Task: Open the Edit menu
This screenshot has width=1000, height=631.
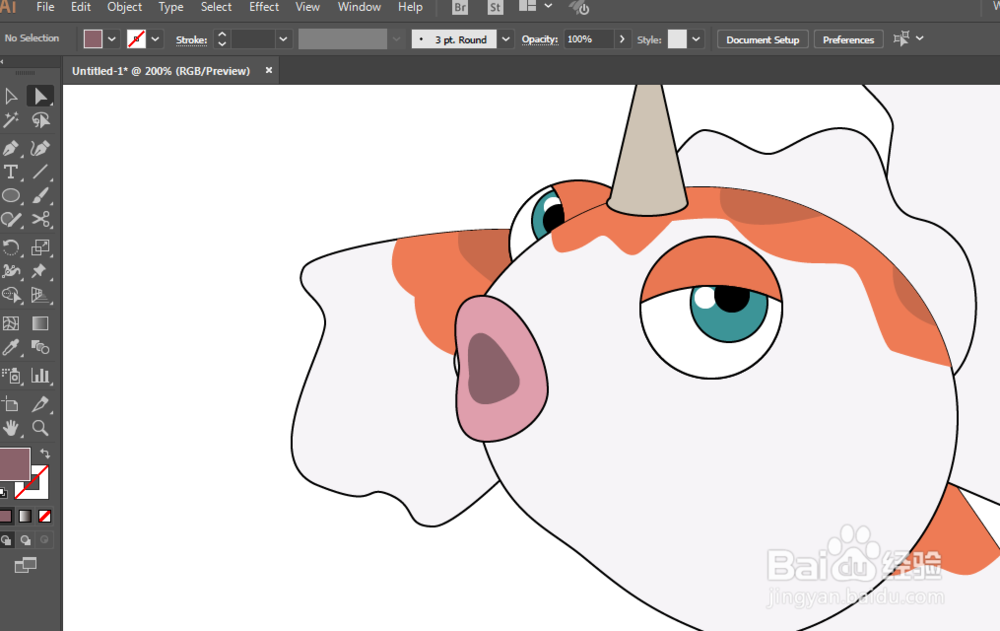Action: click(x=80, y=7)
